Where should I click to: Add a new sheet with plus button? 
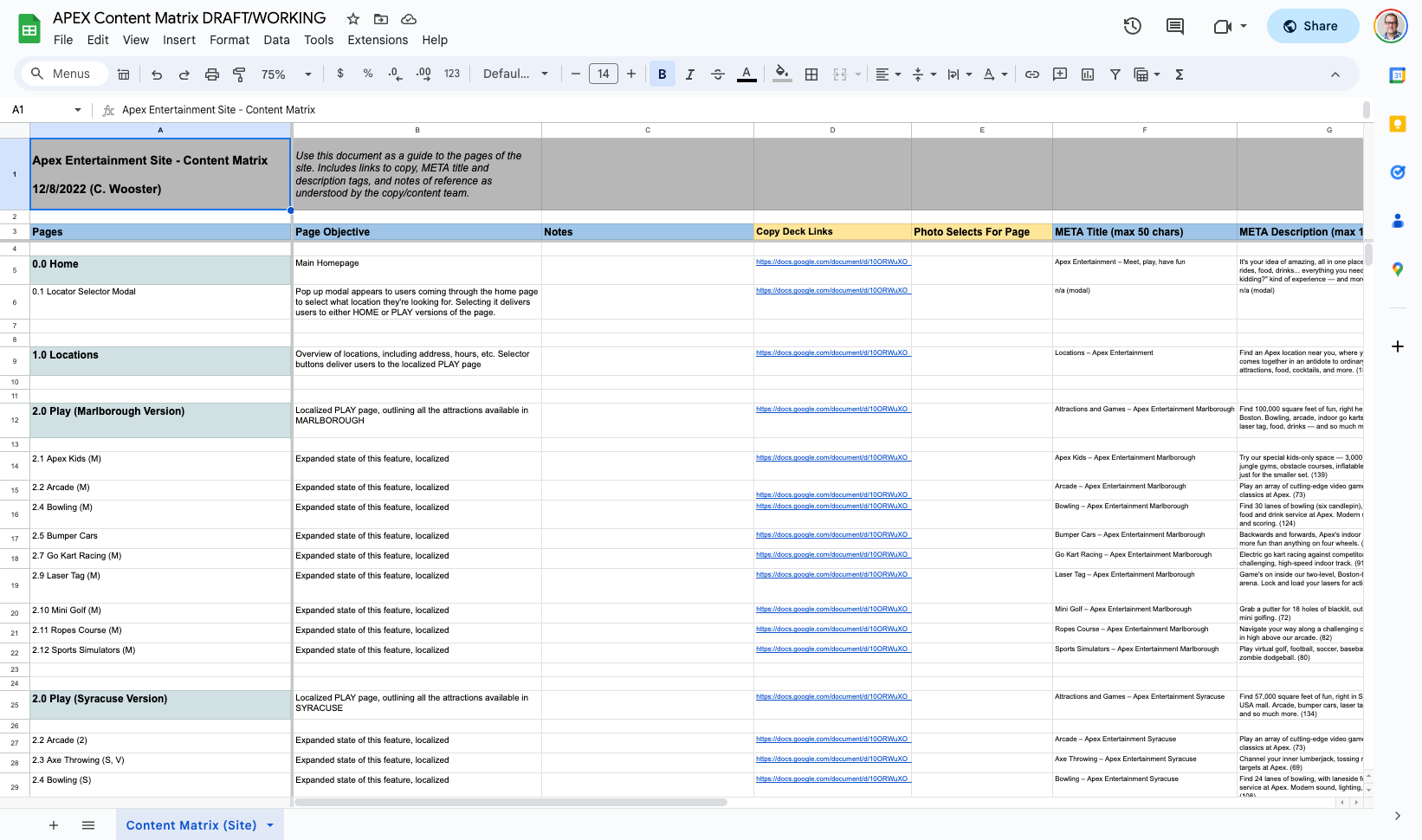coord(54,825)
